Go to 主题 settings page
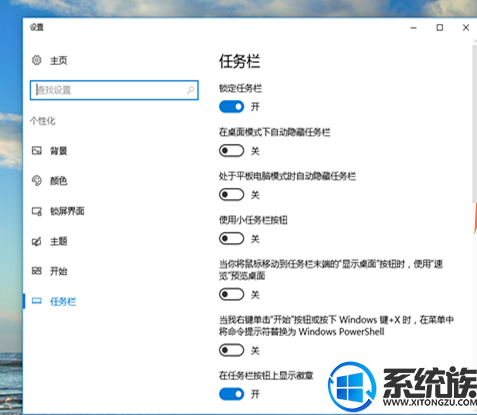The width and height of the screenshot is (477, 415). pos(59,241)
